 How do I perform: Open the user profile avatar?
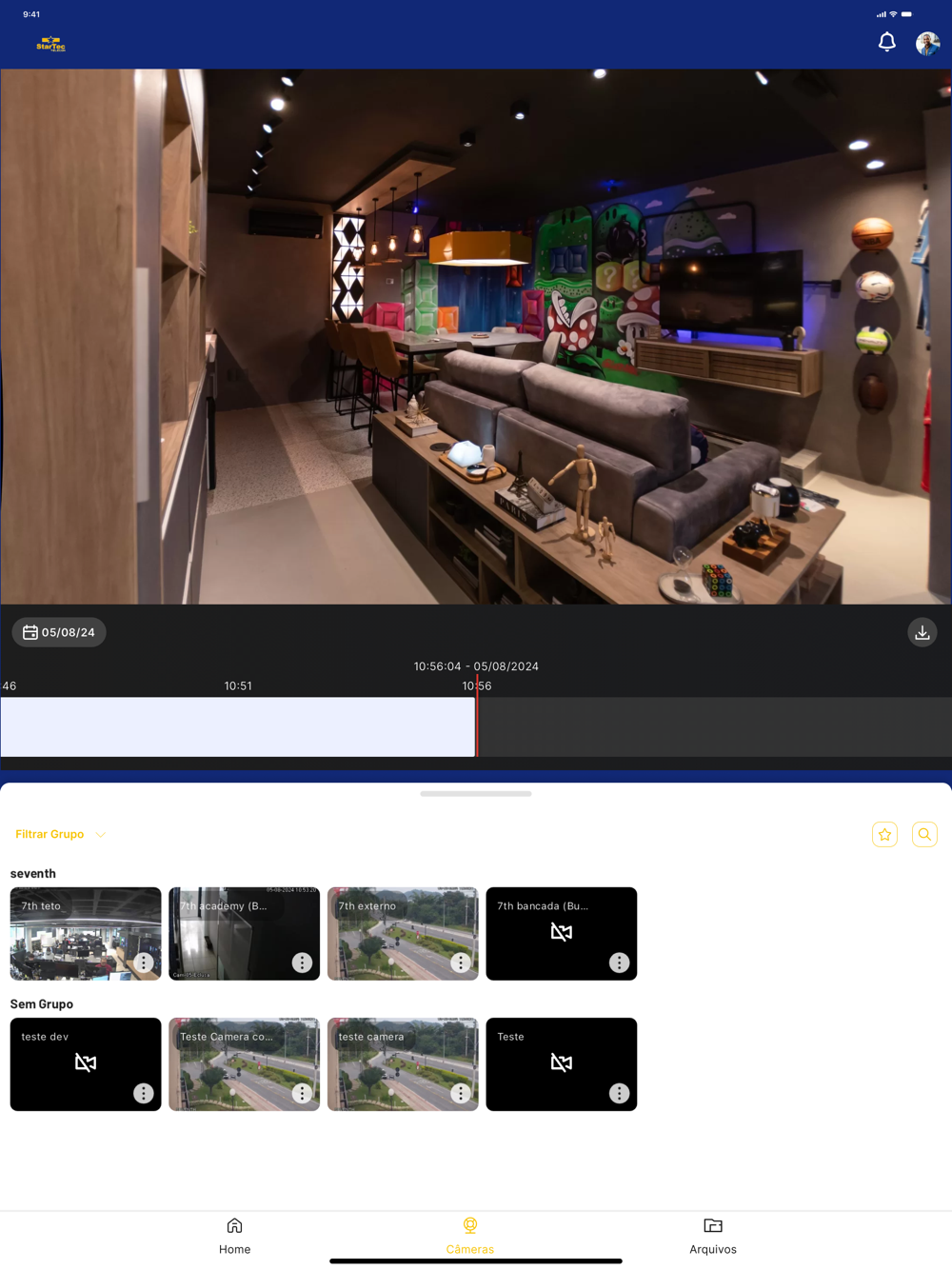pos(927,43)
